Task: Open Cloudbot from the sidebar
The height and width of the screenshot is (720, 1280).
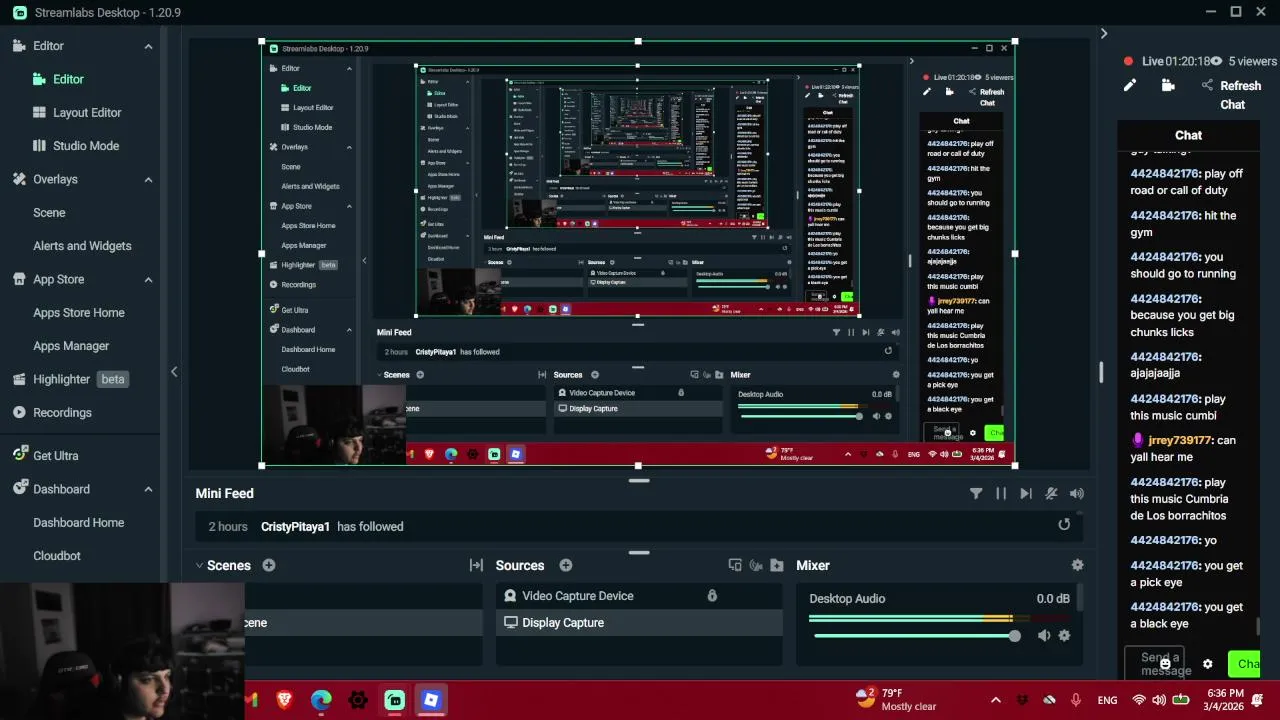Action: 57,555
